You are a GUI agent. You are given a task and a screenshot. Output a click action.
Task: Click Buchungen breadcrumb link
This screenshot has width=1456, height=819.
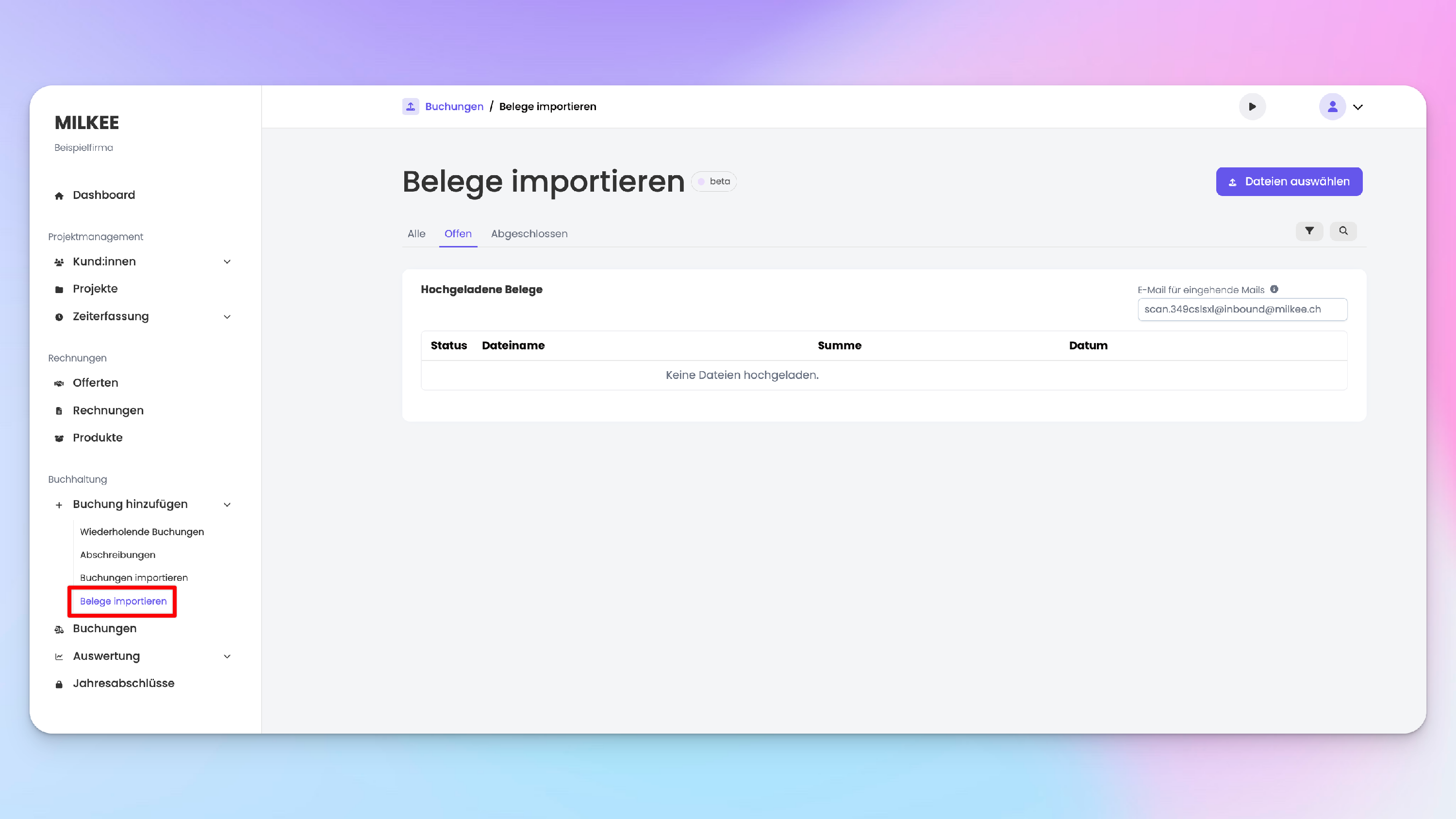click(x=454, y=106)
